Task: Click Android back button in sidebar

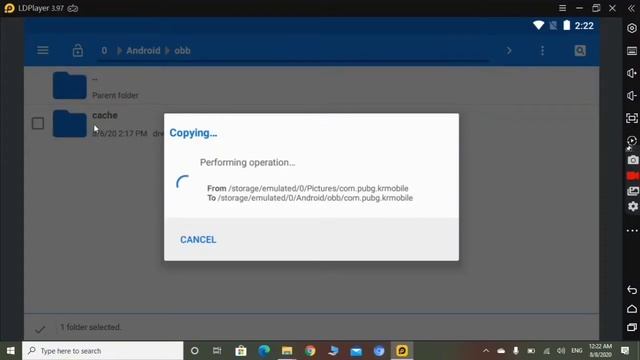Action: point(632,290)
